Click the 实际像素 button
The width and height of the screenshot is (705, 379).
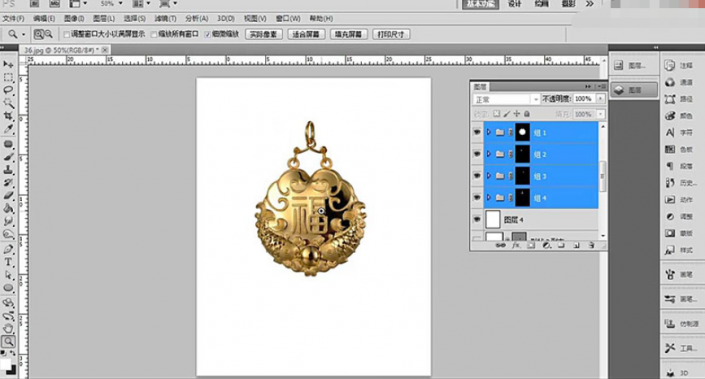click(263, 34)
